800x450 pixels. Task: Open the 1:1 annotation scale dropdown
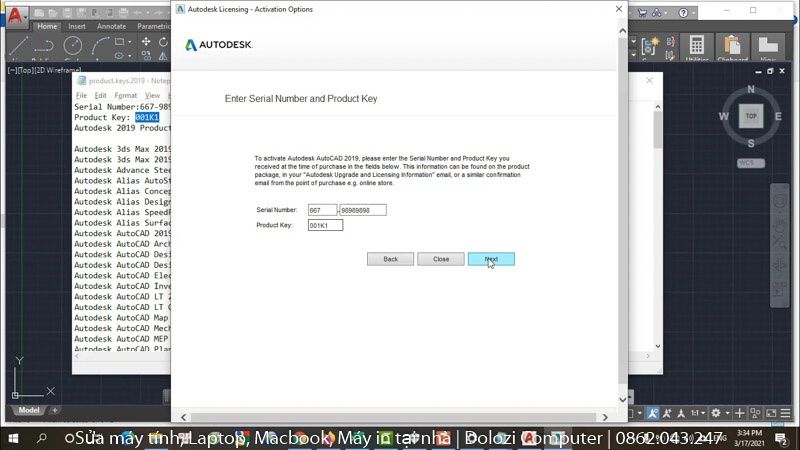(x=698, y=413)
